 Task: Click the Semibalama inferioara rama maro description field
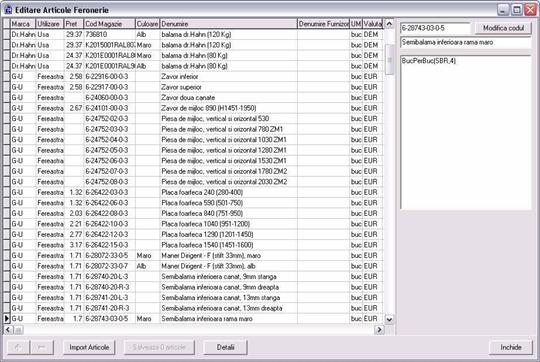(466, 42)
